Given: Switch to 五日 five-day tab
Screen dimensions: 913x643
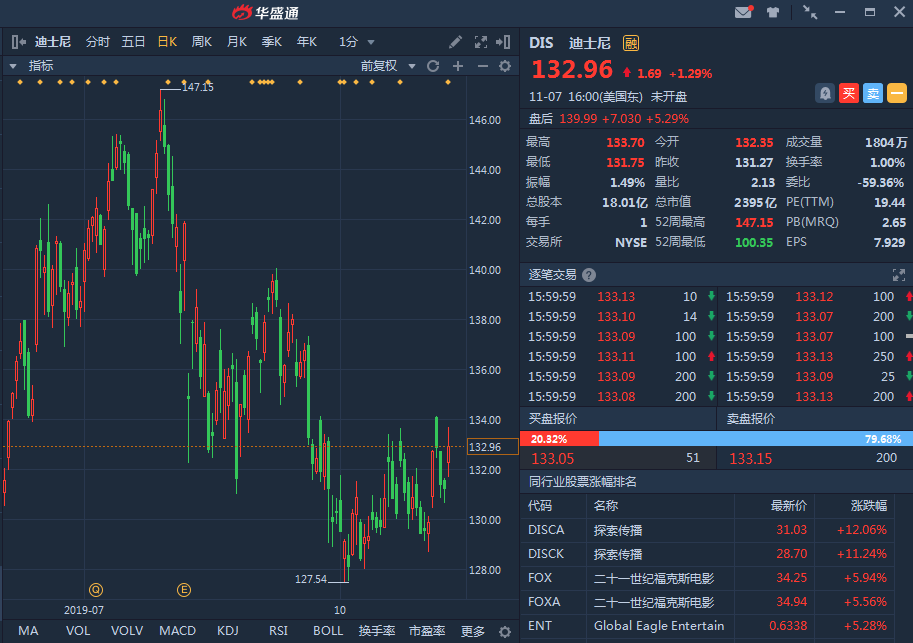Looking at the screenshot, I should tap(133, 42).
